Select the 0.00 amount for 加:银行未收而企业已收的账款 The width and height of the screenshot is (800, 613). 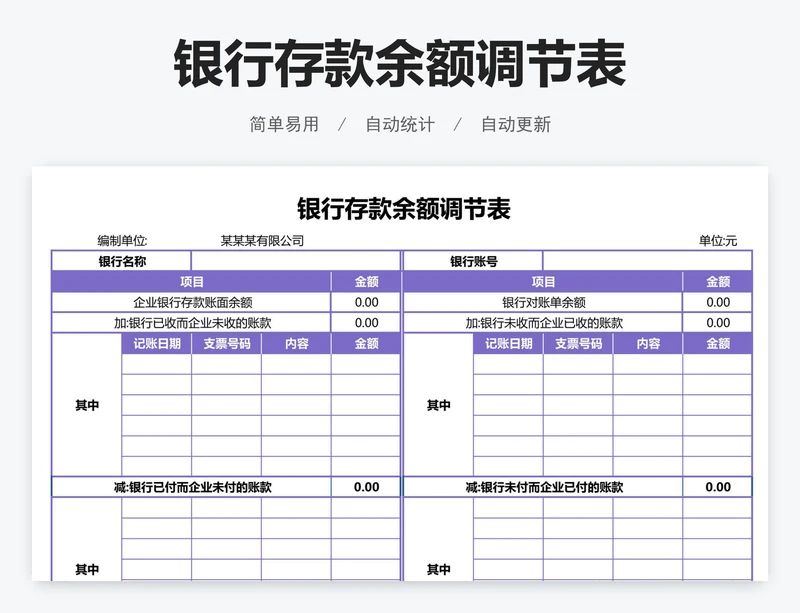point(718,323)
